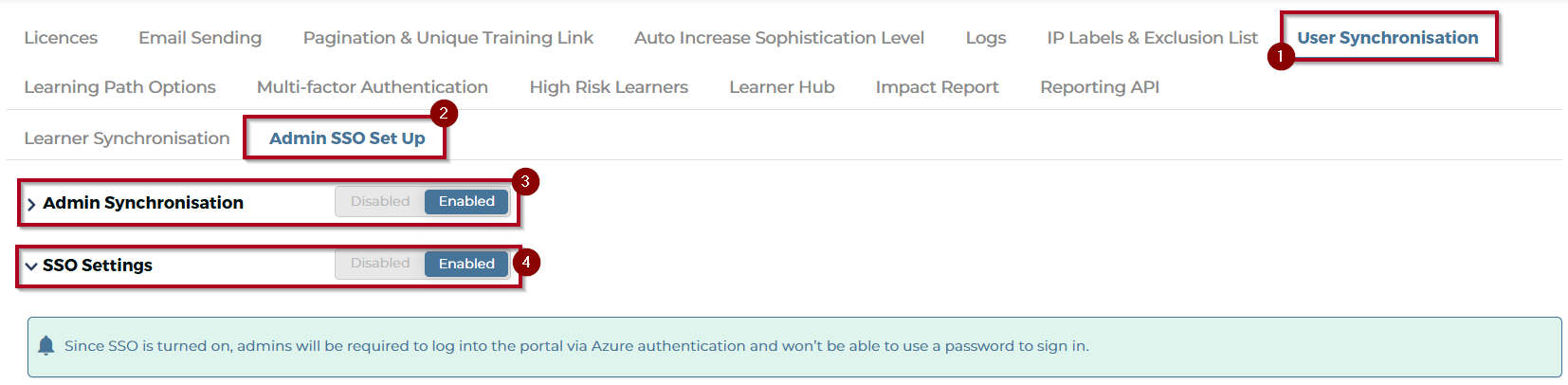Open the Logs tab
1568x385 pixels.
click(986, 38)
